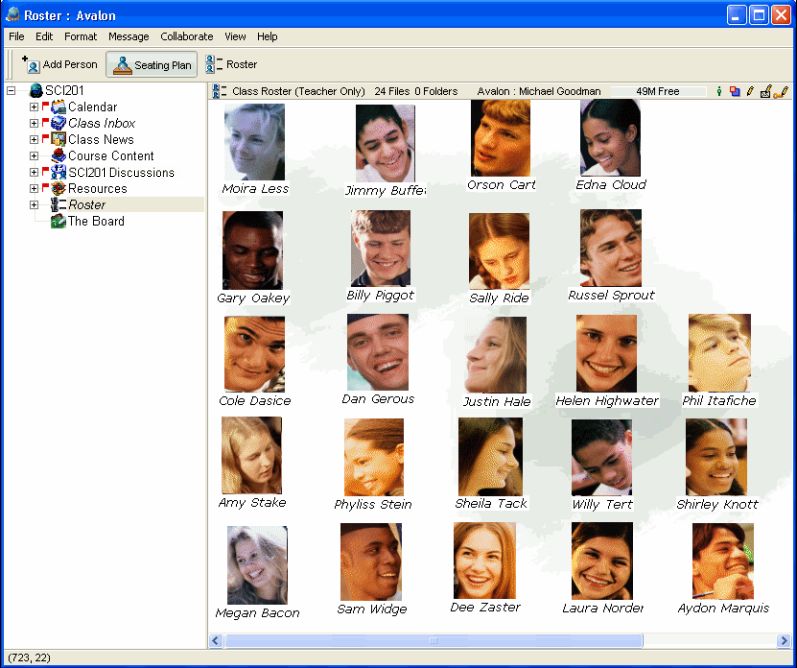The image size is (797, 668).
Task: Click the horizontal scrollbar's right arrow
Action: (781, 640)
